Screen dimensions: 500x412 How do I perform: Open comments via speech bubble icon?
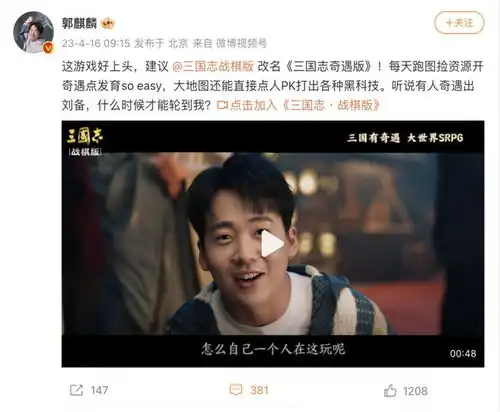click(236, 390)
